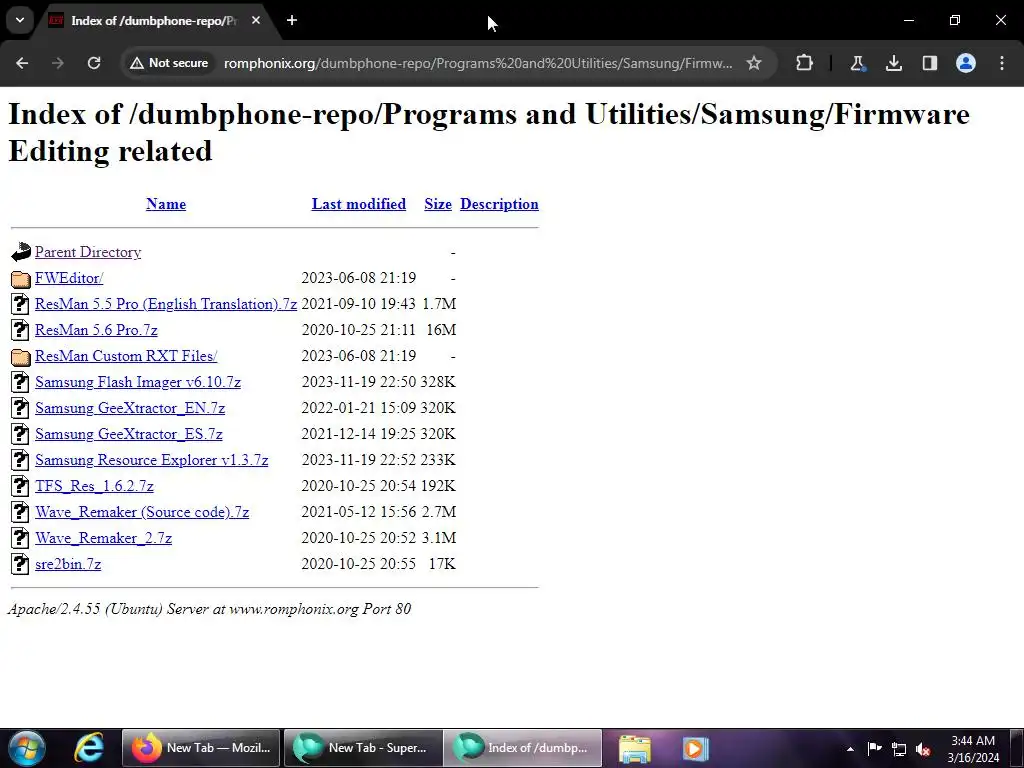Image resolution: width=1024 pixels, height=768 pixels.
Task: Click the browser forward arrow
Action: [58, 63]
